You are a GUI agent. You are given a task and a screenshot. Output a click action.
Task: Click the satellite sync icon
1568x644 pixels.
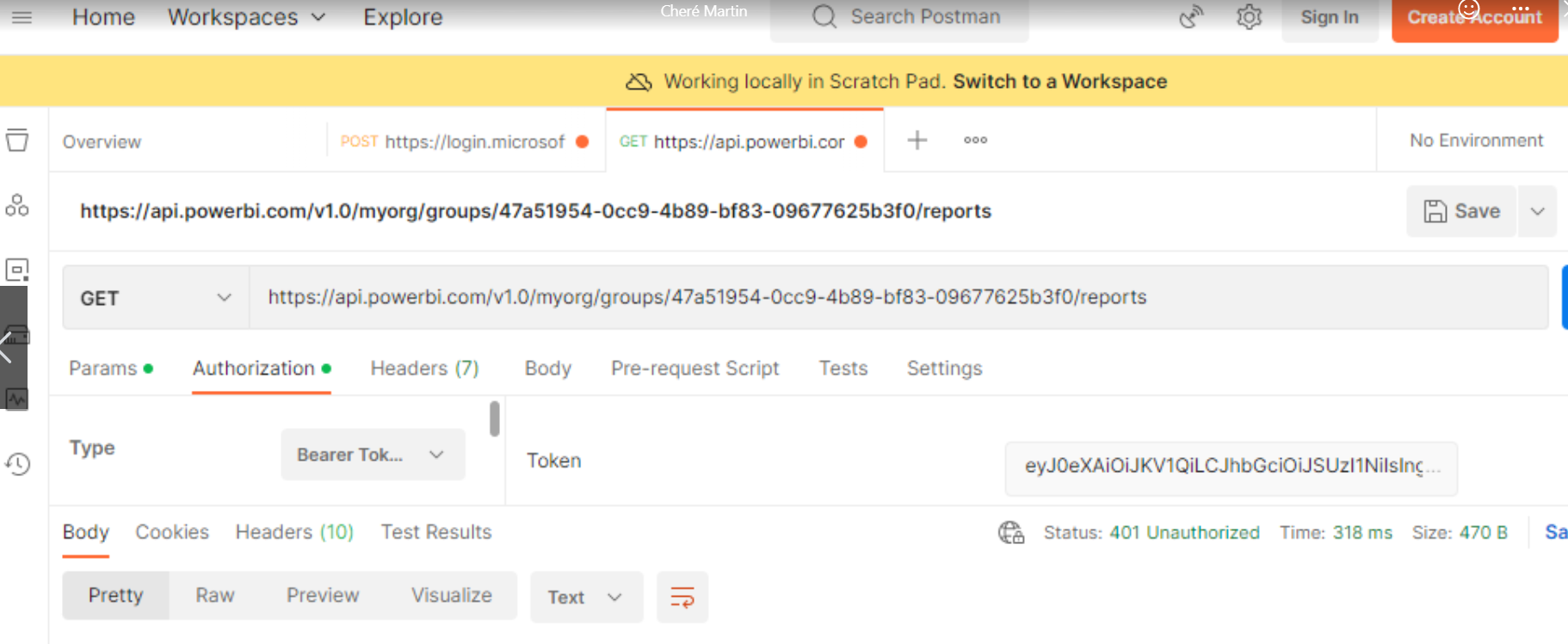point(1191,16)
